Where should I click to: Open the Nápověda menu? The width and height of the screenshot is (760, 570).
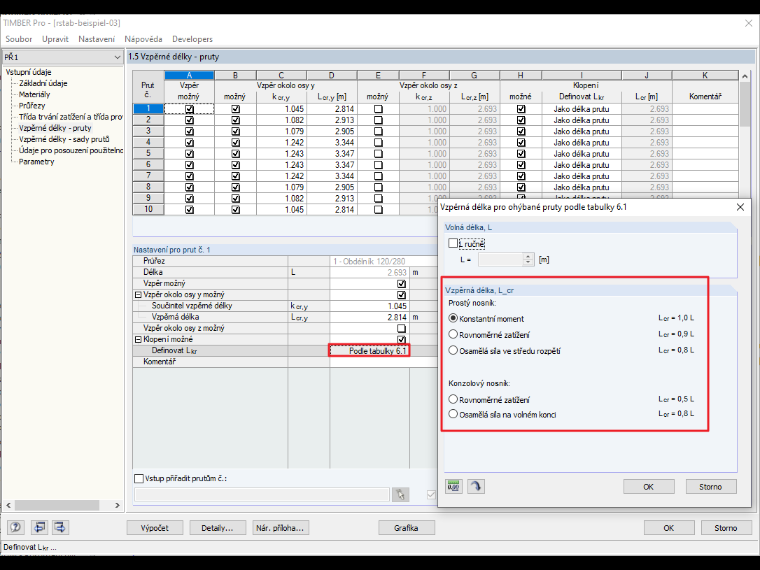point(143,39)
